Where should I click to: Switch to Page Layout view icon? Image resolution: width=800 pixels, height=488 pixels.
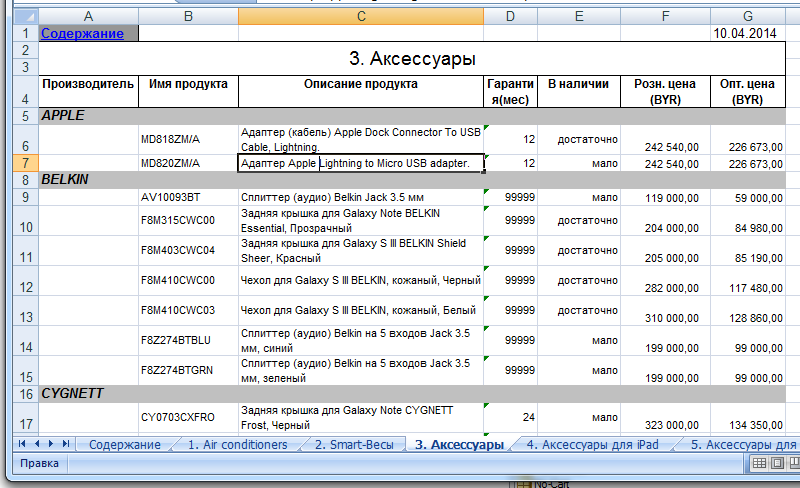click(778, 463)
